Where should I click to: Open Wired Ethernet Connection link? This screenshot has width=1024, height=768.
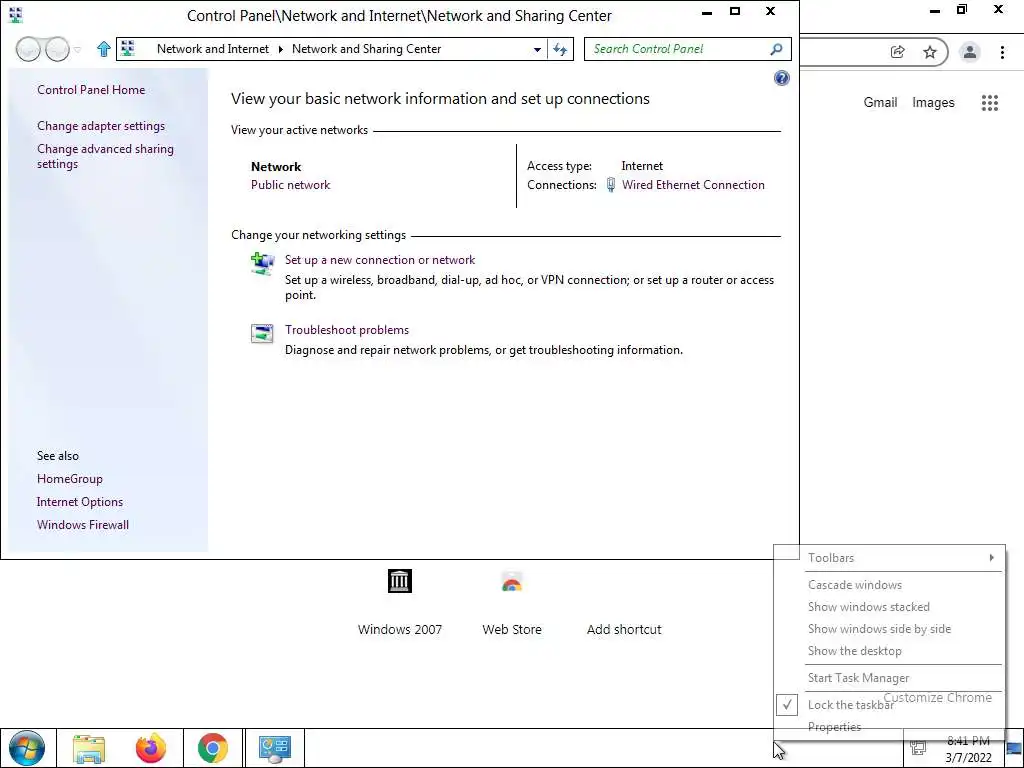pos(693,185)
